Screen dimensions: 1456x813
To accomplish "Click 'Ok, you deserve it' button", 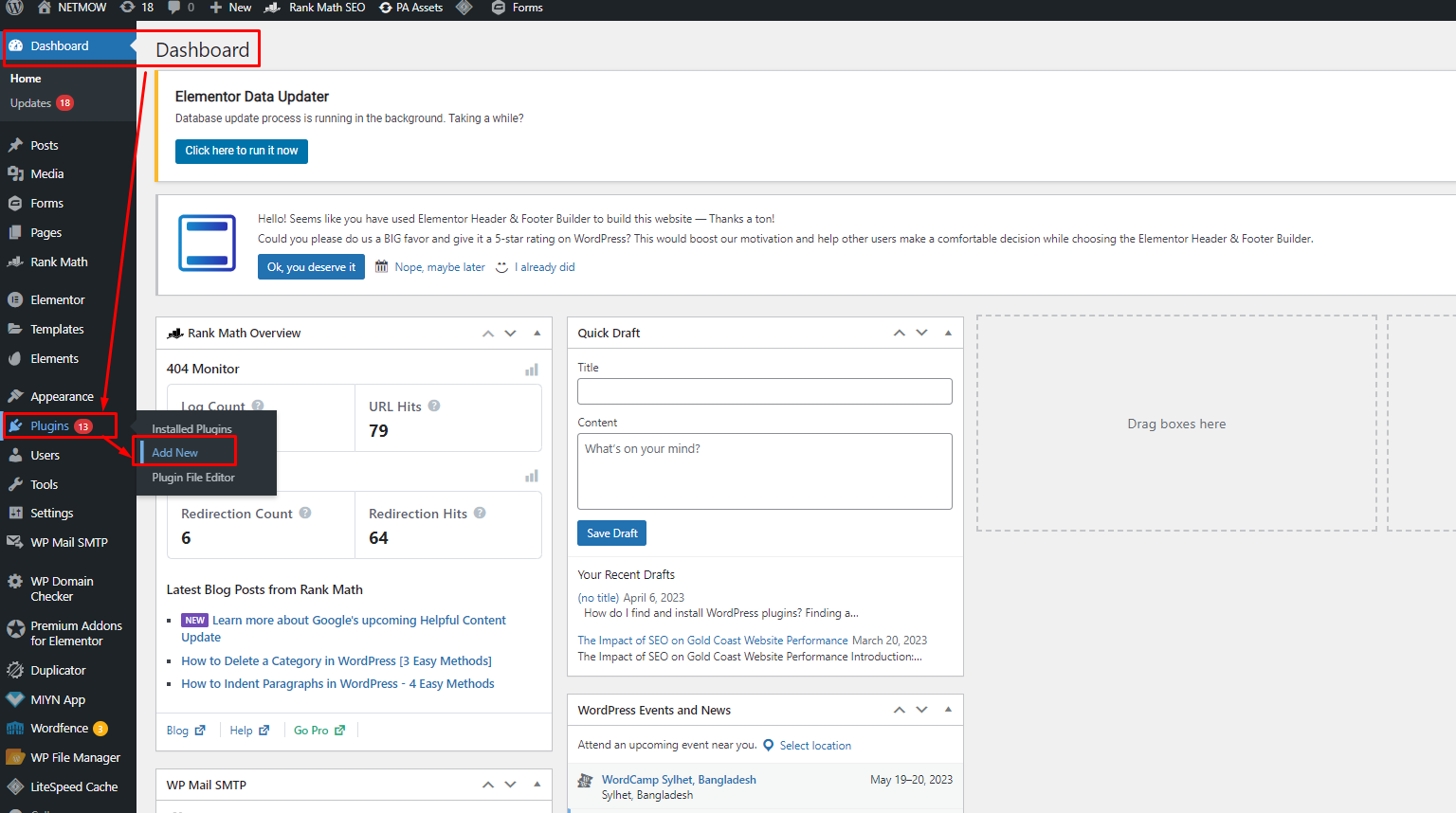I will pos(311,267).
